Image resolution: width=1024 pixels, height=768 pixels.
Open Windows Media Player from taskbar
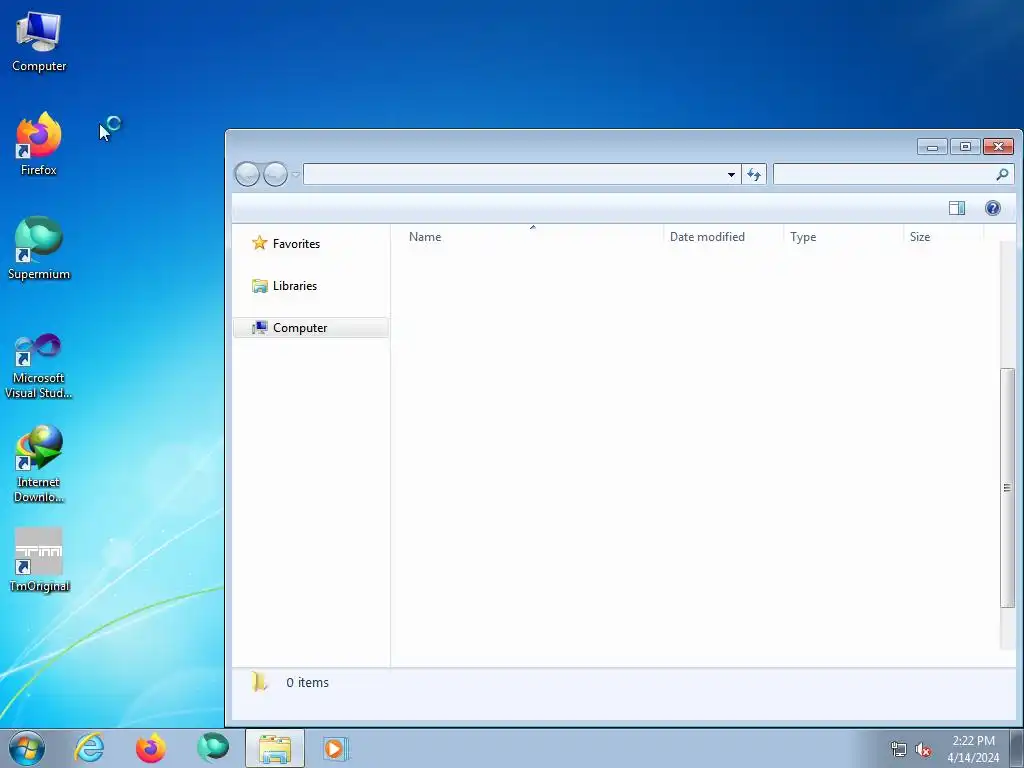[336, 748]
